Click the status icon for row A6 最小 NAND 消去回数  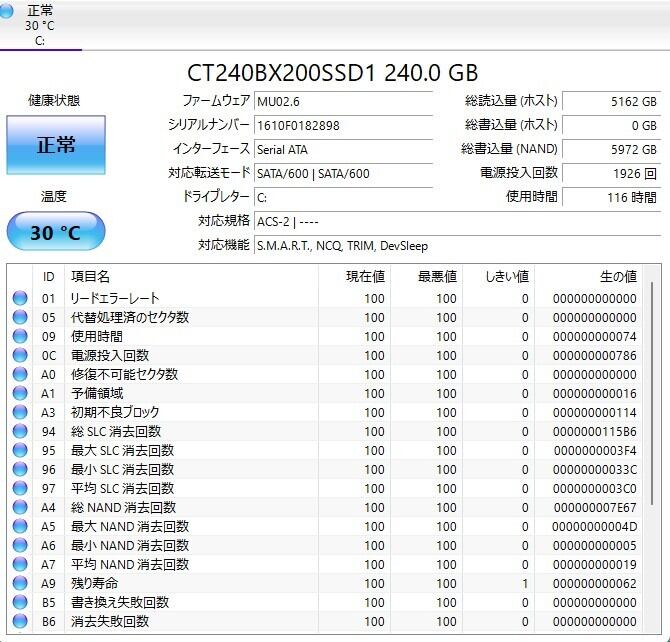pos(20,545)
